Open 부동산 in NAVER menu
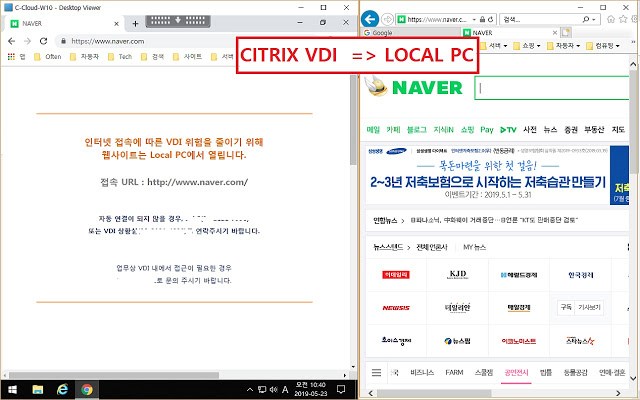Image resolution: width=640 pixels, height=400 pixels. click(594, 130)
